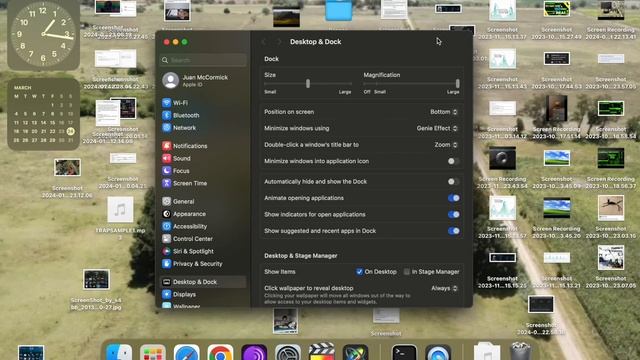Image resolution: width=640 pixels, height=360 pixels.
Task: Click System Settings icon in the Dock
Action: coord(288,353)
